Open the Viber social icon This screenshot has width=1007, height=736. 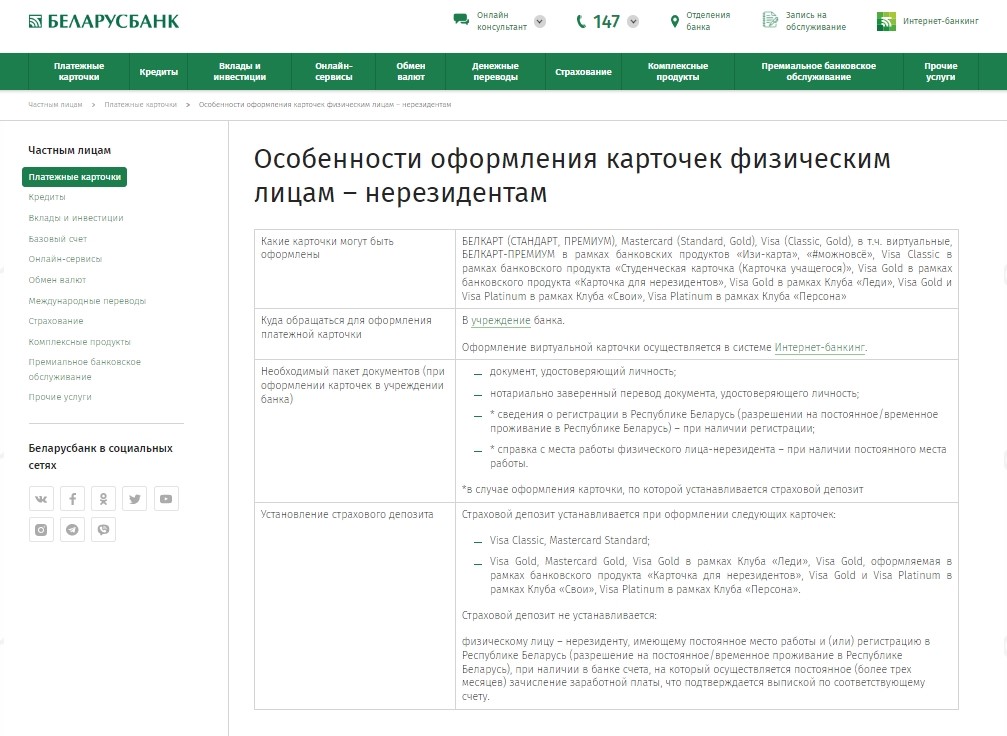[103, 530]
